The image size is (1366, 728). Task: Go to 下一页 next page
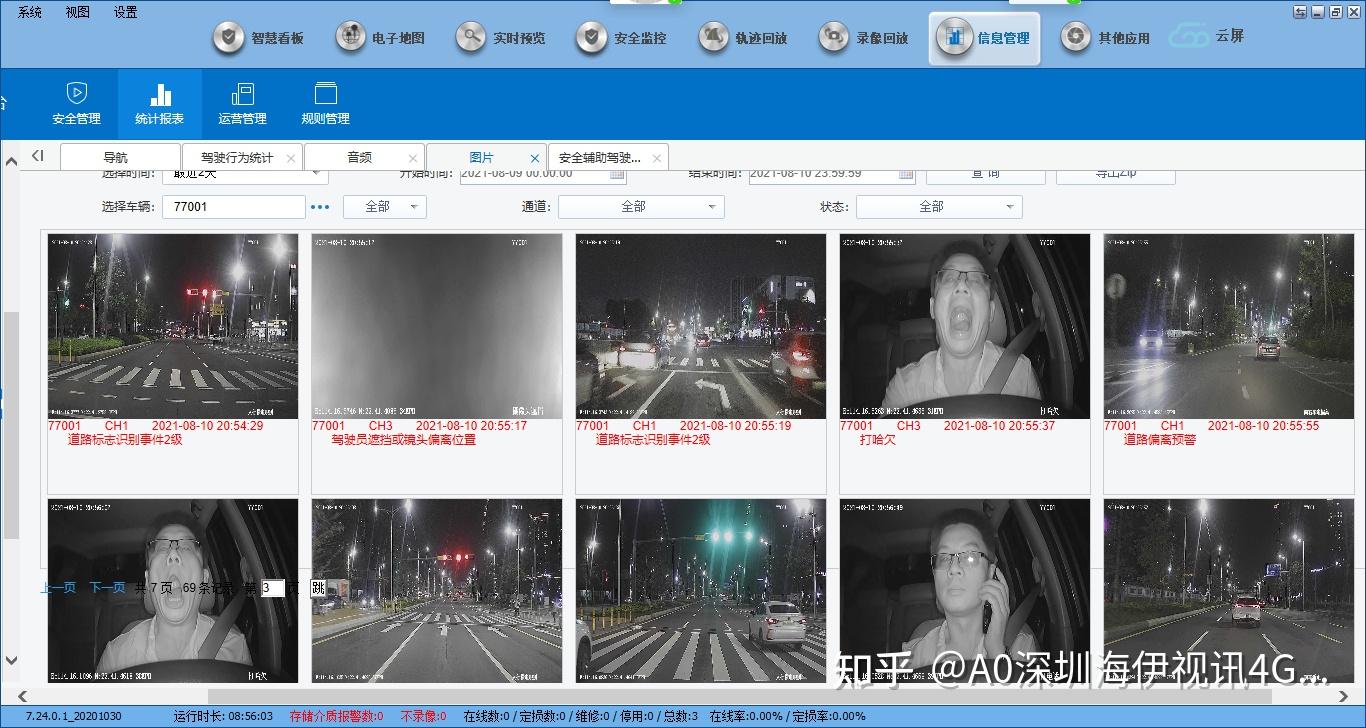point(107,588)
